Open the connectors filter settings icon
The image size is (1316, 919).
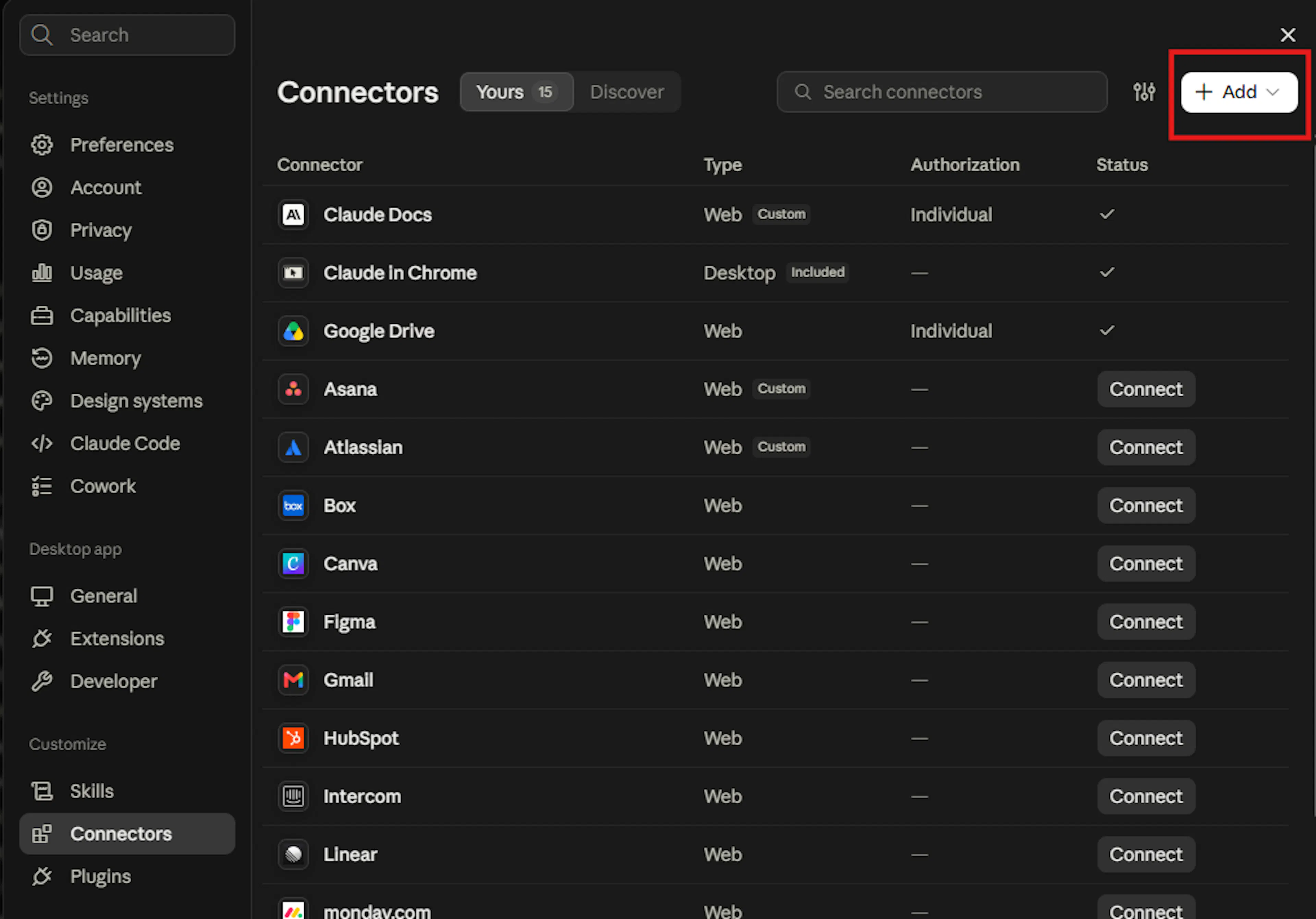(x=1144, y=92)
